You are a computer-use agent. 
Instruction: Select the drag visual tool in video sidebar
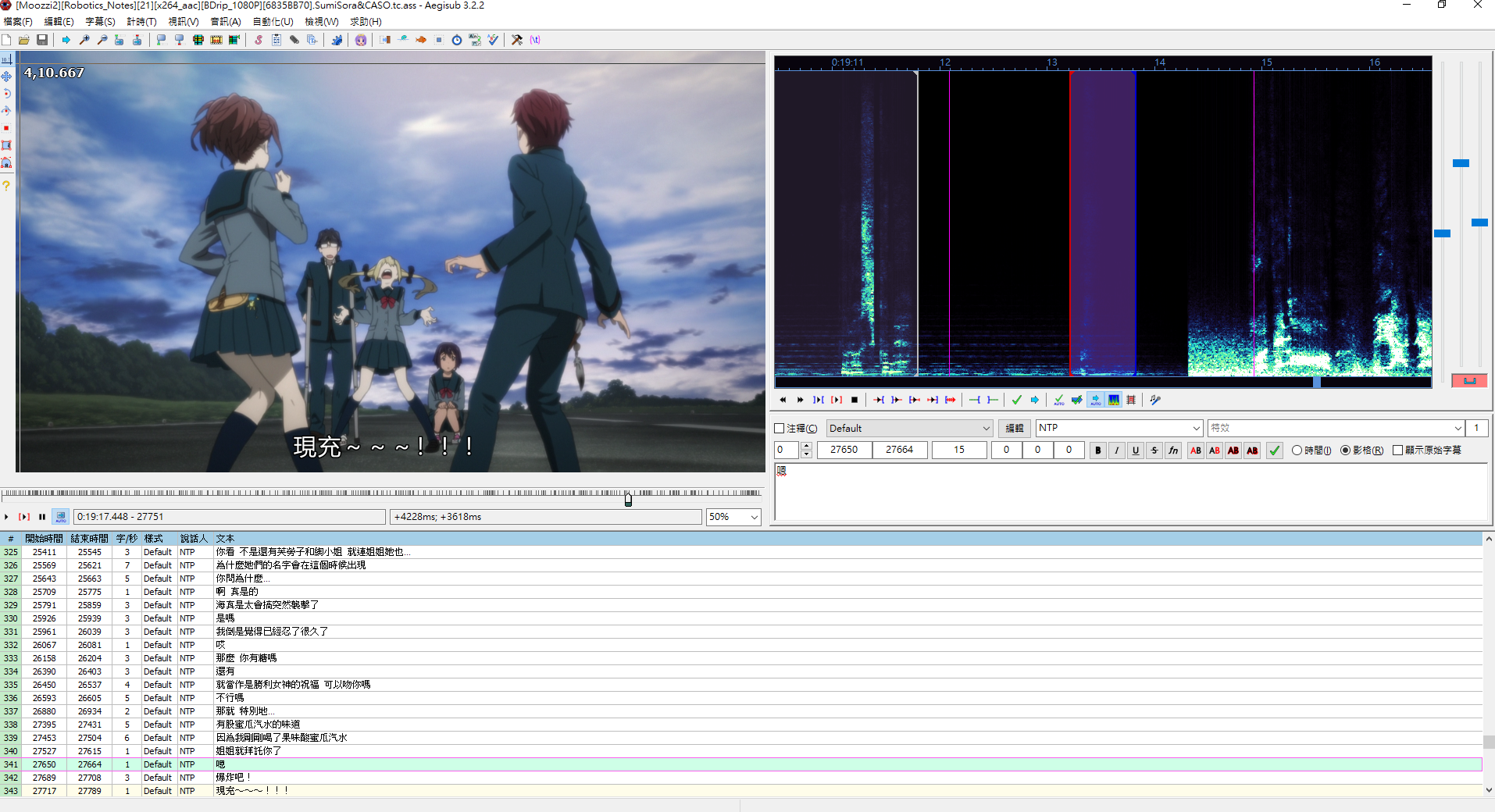click(6, 77)
